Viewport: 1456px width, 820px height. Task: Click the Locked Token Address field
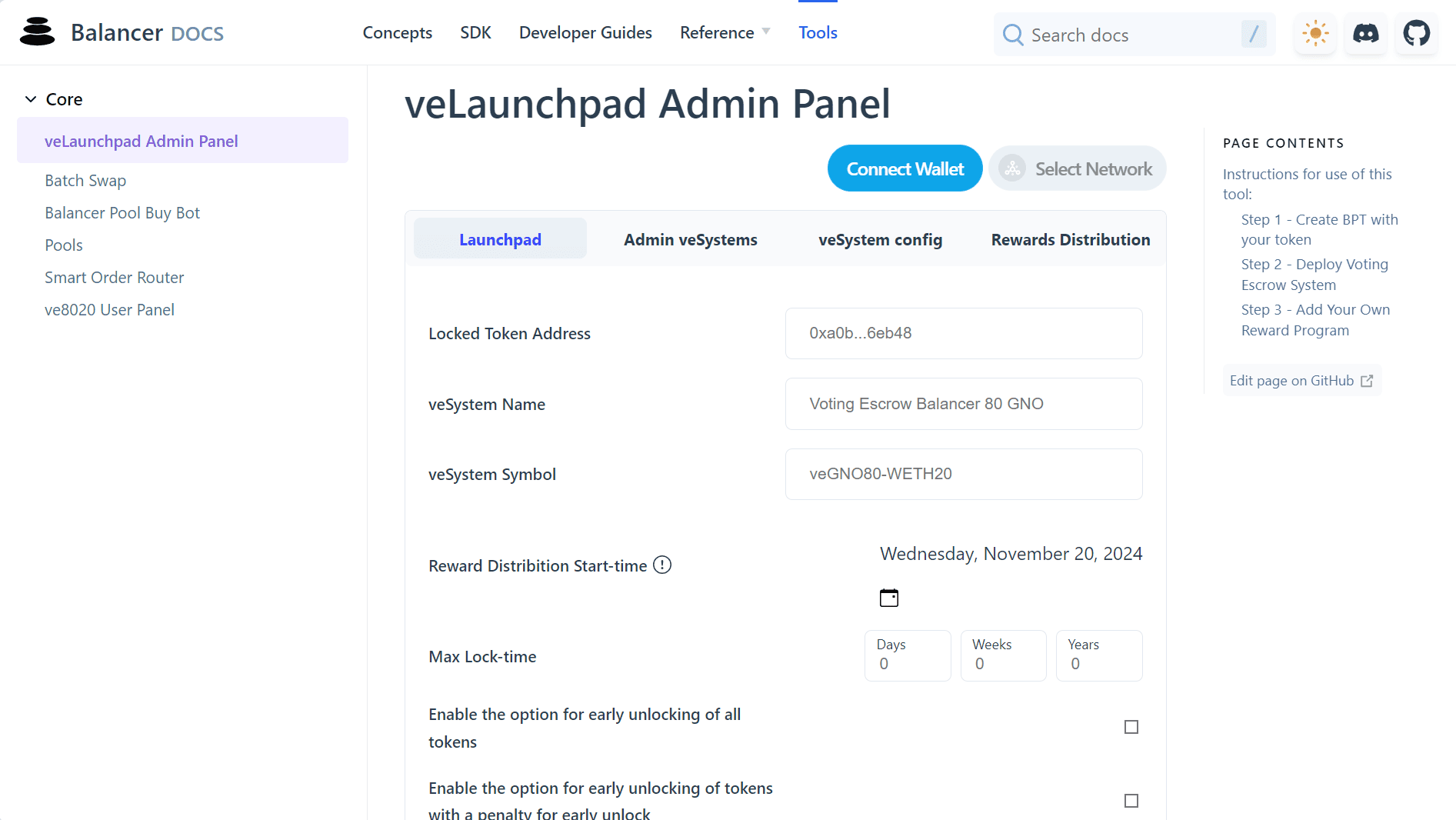tap(963, 333)
